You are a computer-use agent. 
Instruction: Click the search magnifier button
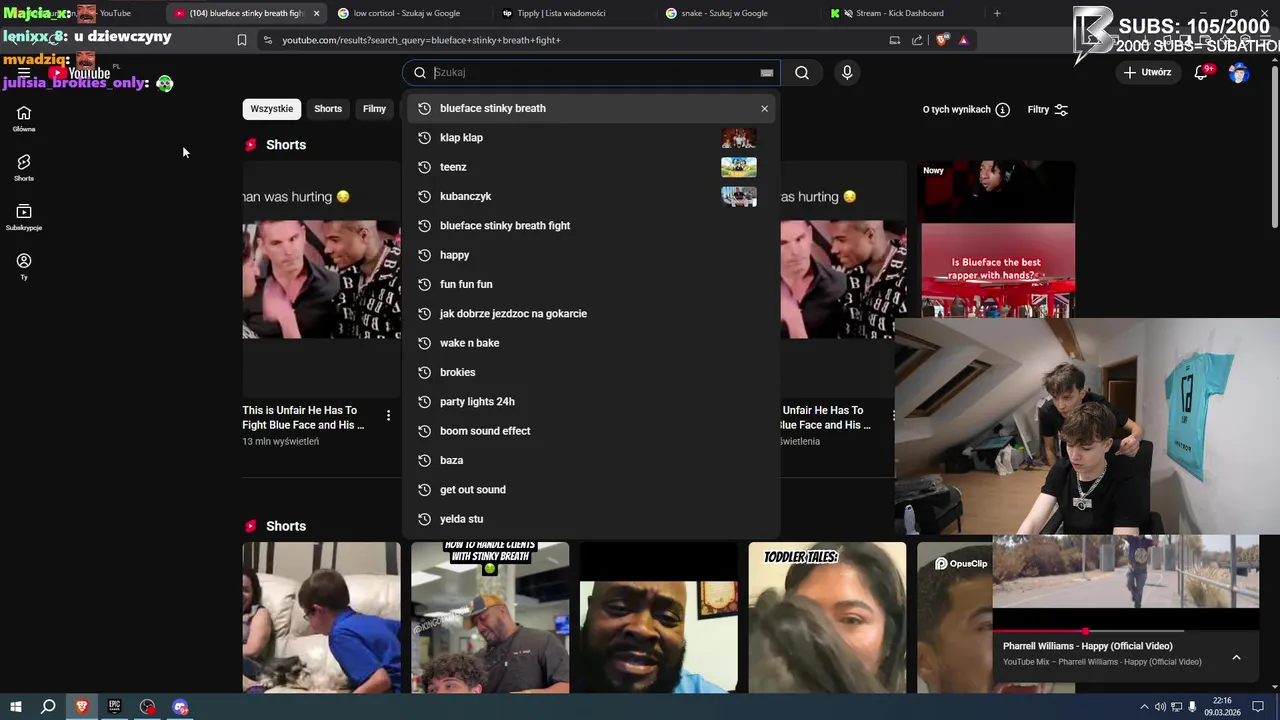[802, 72]
